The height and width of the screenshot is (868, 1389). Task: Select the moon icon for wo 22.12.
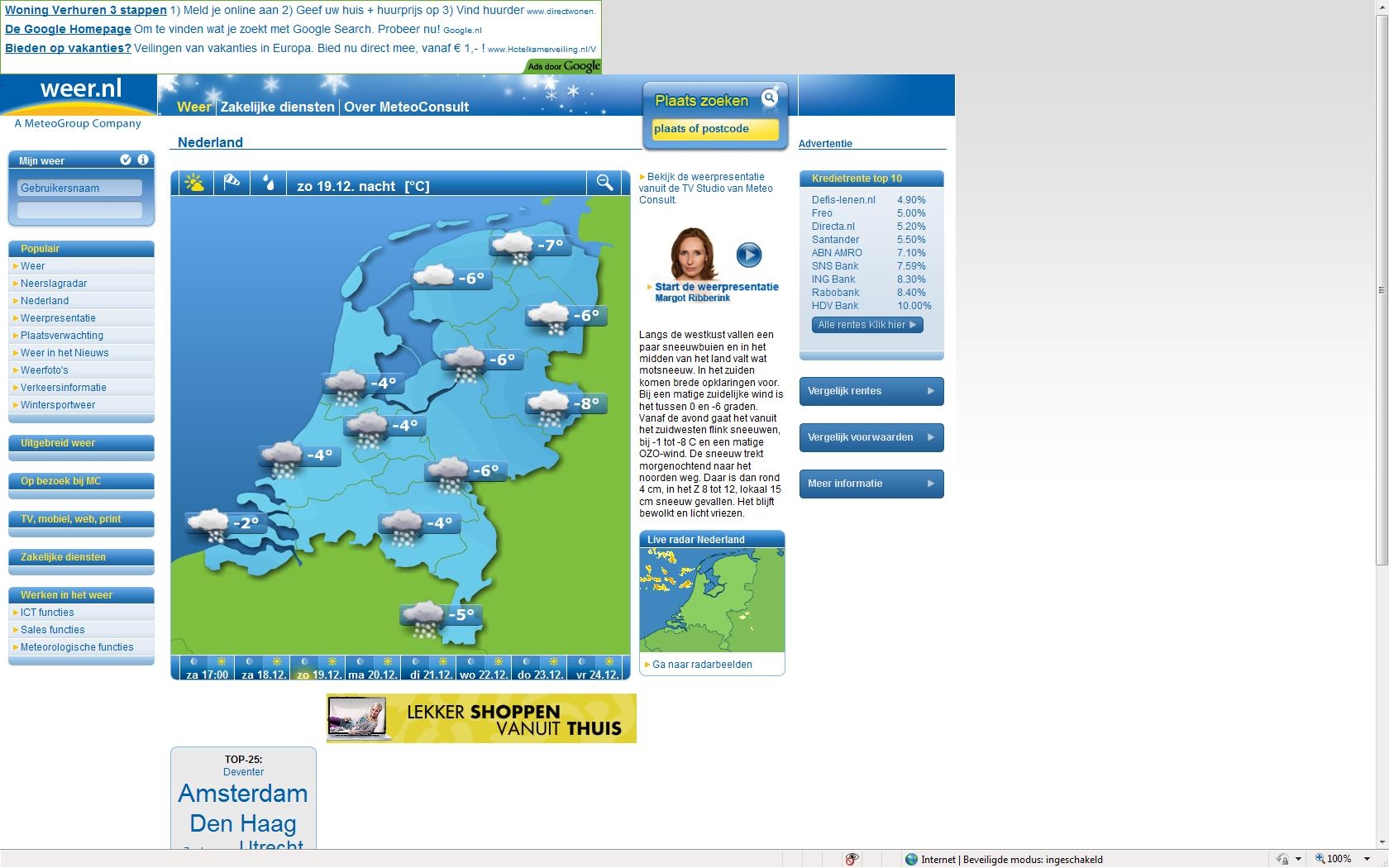[470, 662]
